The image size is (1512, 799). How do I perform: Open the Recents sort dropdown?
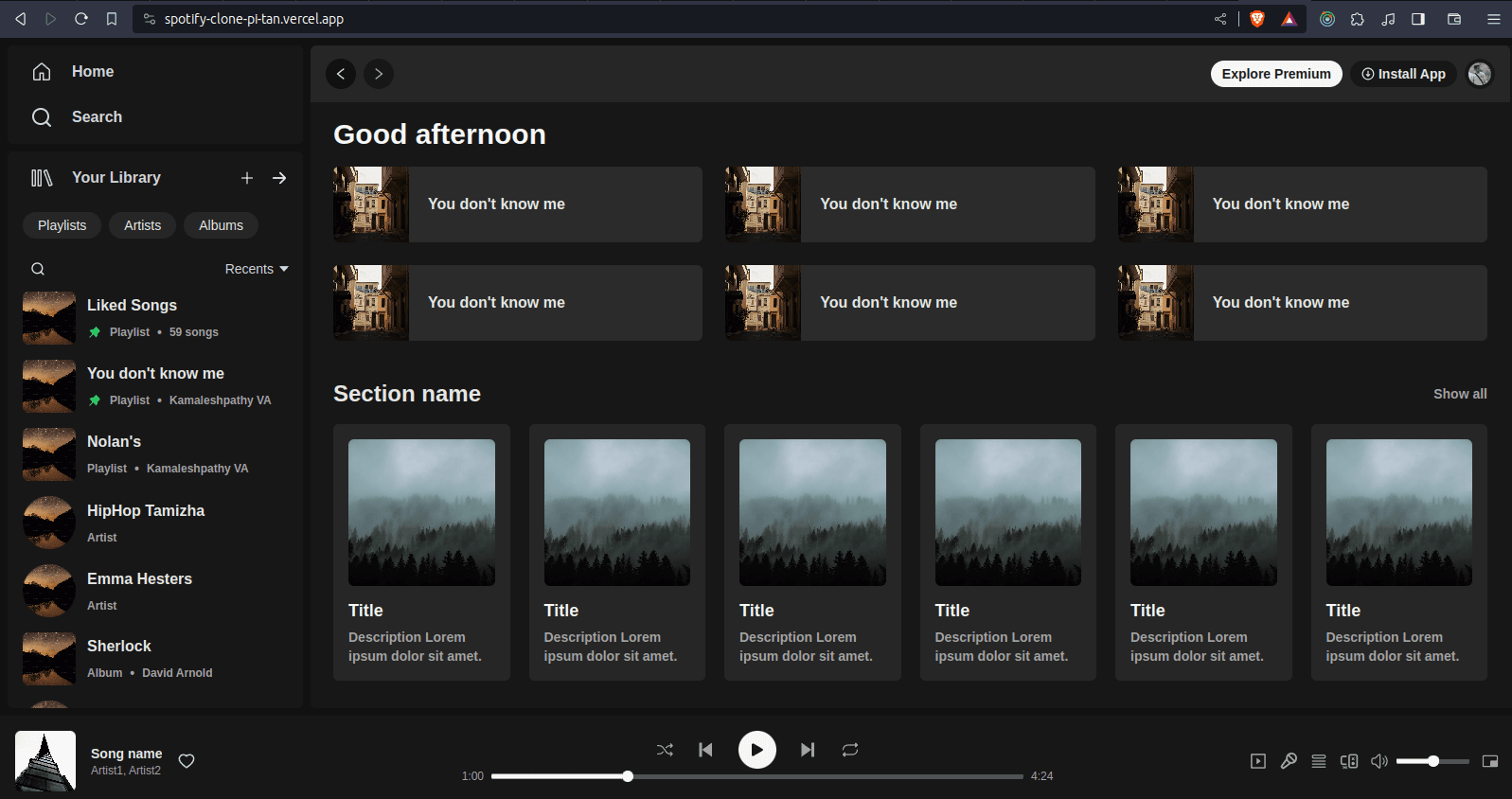(256, 269)
